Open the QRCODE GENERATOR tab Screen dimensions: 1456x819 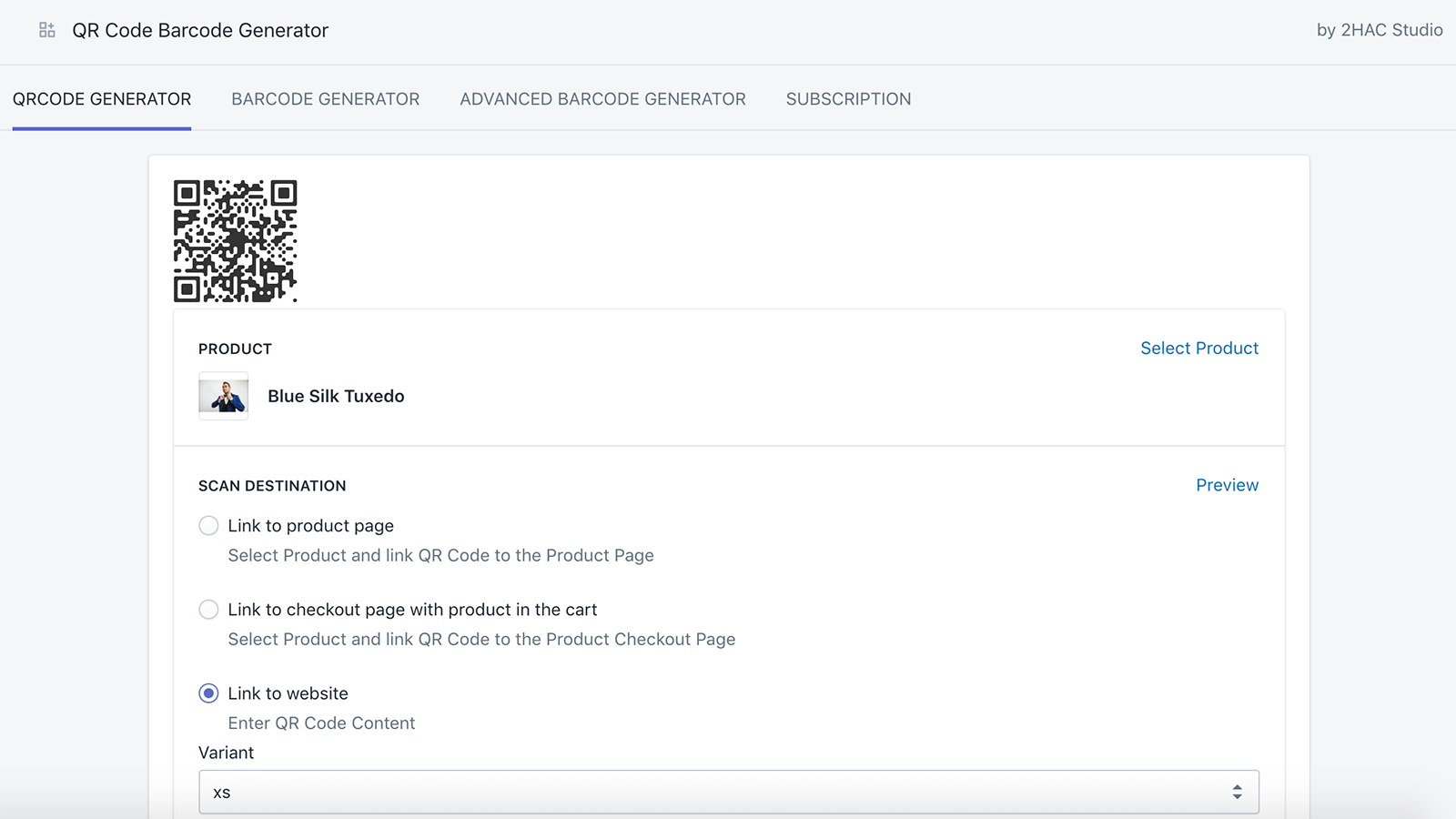coord(102,99)
